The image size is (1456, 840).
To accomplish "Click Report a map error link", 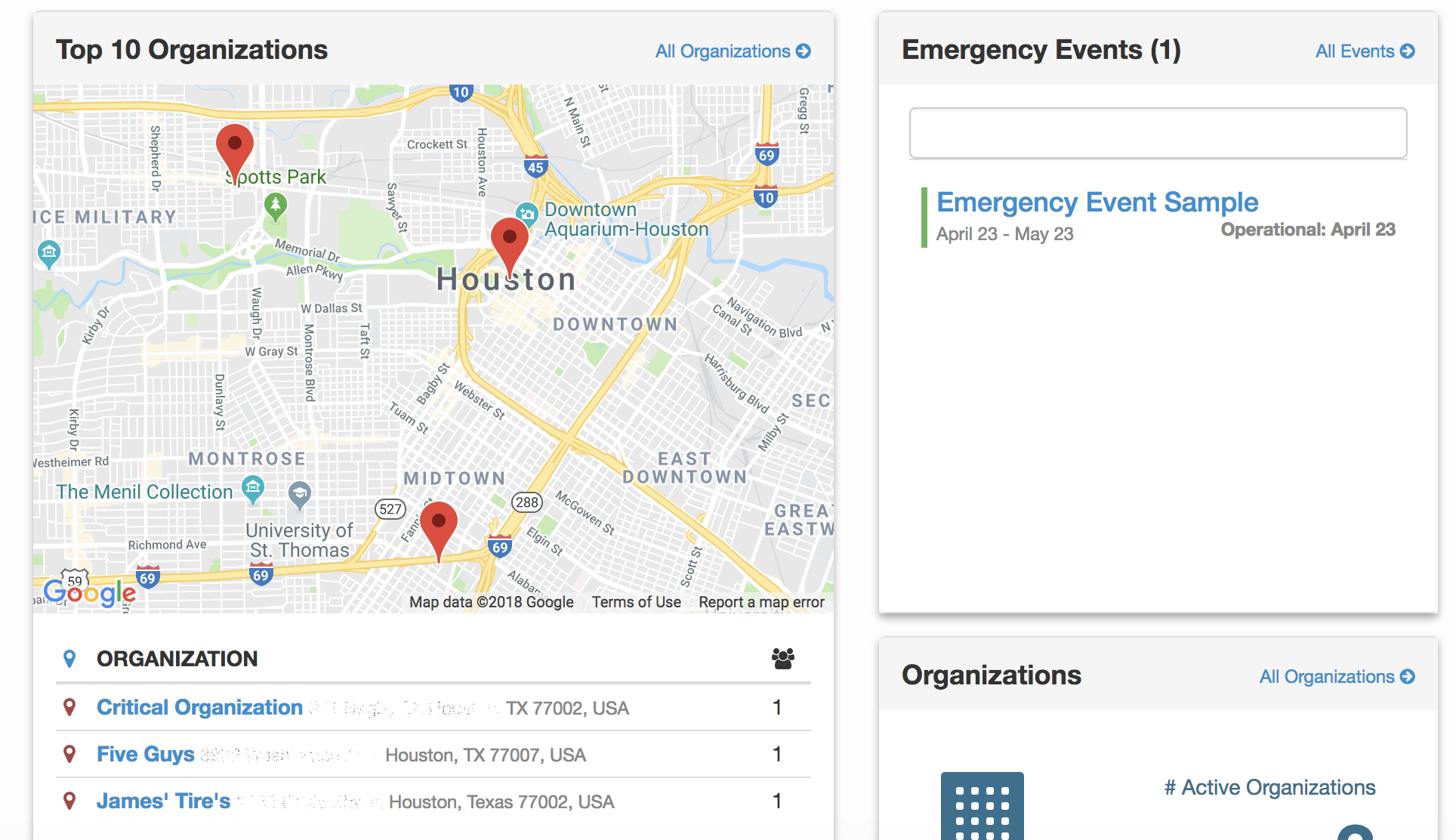I will click(x=761, y=602).
